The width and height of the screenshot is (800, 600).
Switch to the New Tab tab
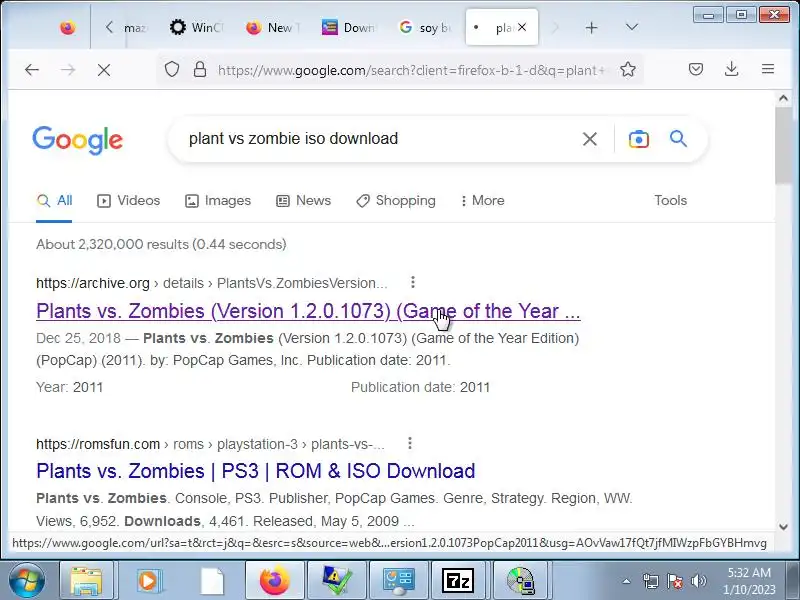pyautogui.click(x=272, y=27)
